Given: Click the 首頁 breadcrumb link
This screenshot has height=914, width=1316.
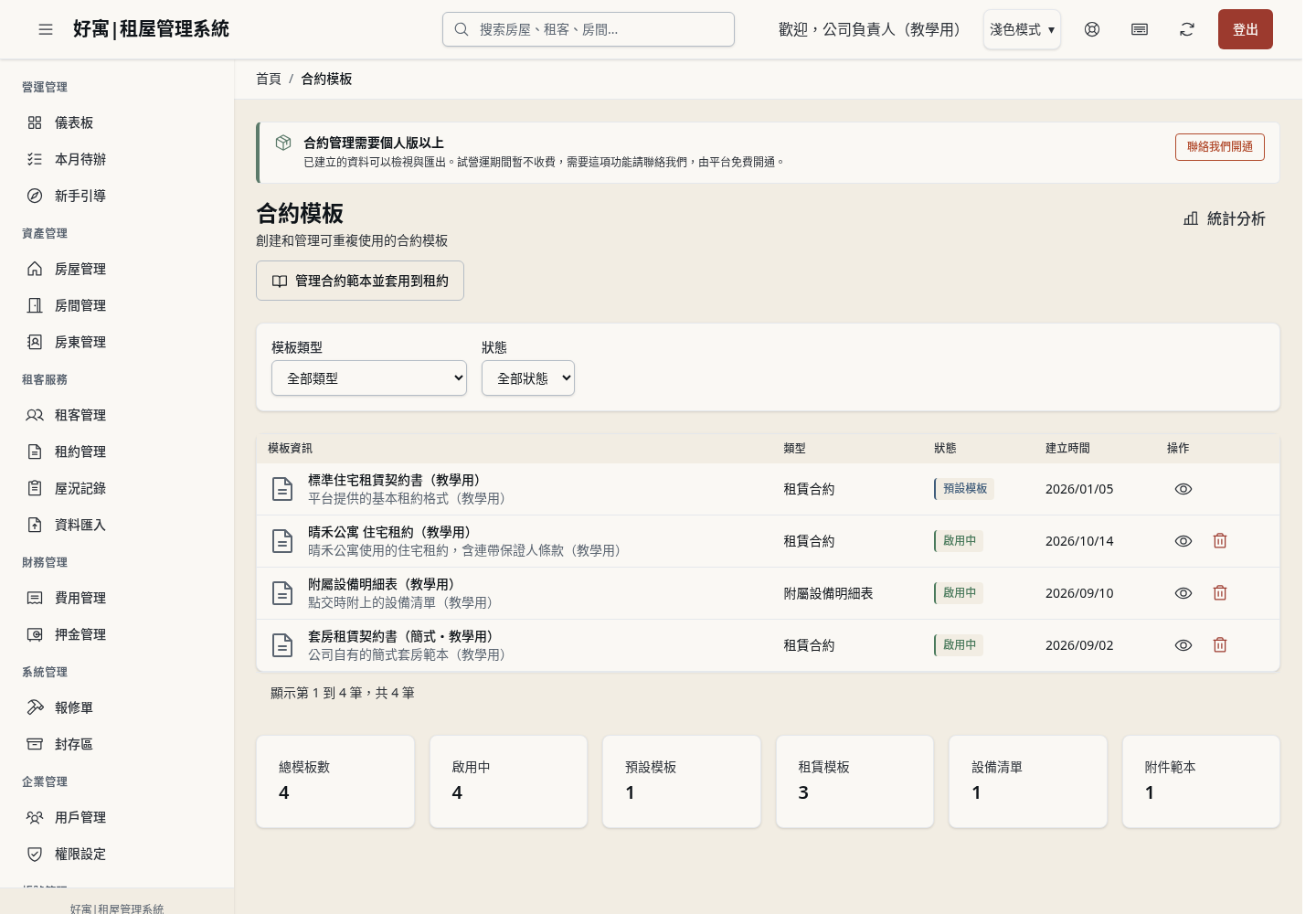Looking at the screenshot, I should pyautogui.click(x=269, y=79).
